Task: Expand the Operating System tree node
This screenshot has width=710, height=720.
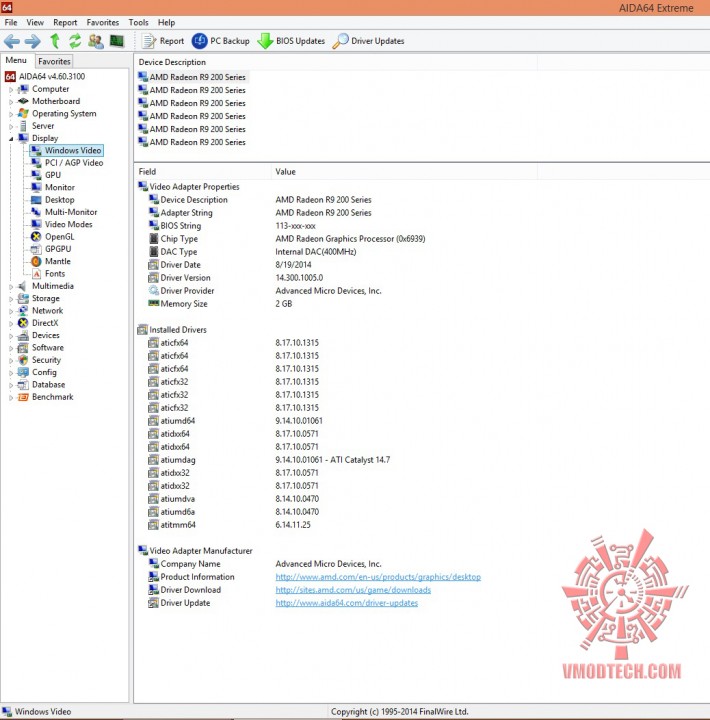Action: point(11,114)
